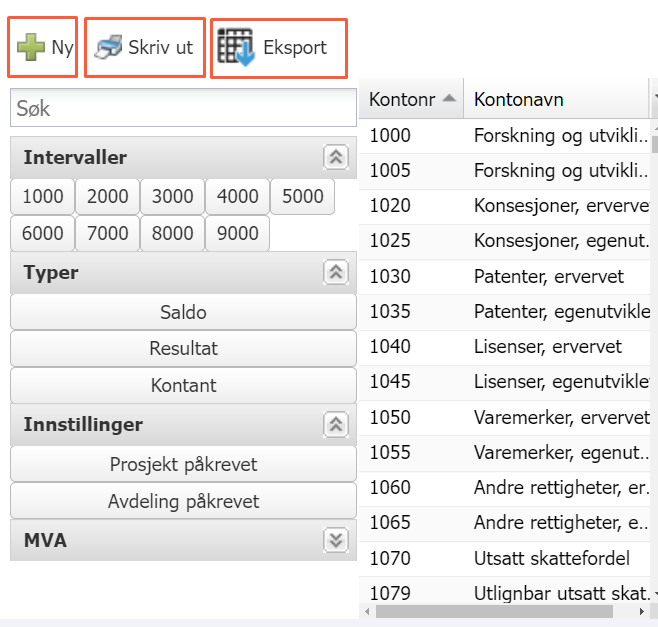658x627 pixels.
Task: Enable Prosjekt påkrevet setting
Action: point(183,464)
